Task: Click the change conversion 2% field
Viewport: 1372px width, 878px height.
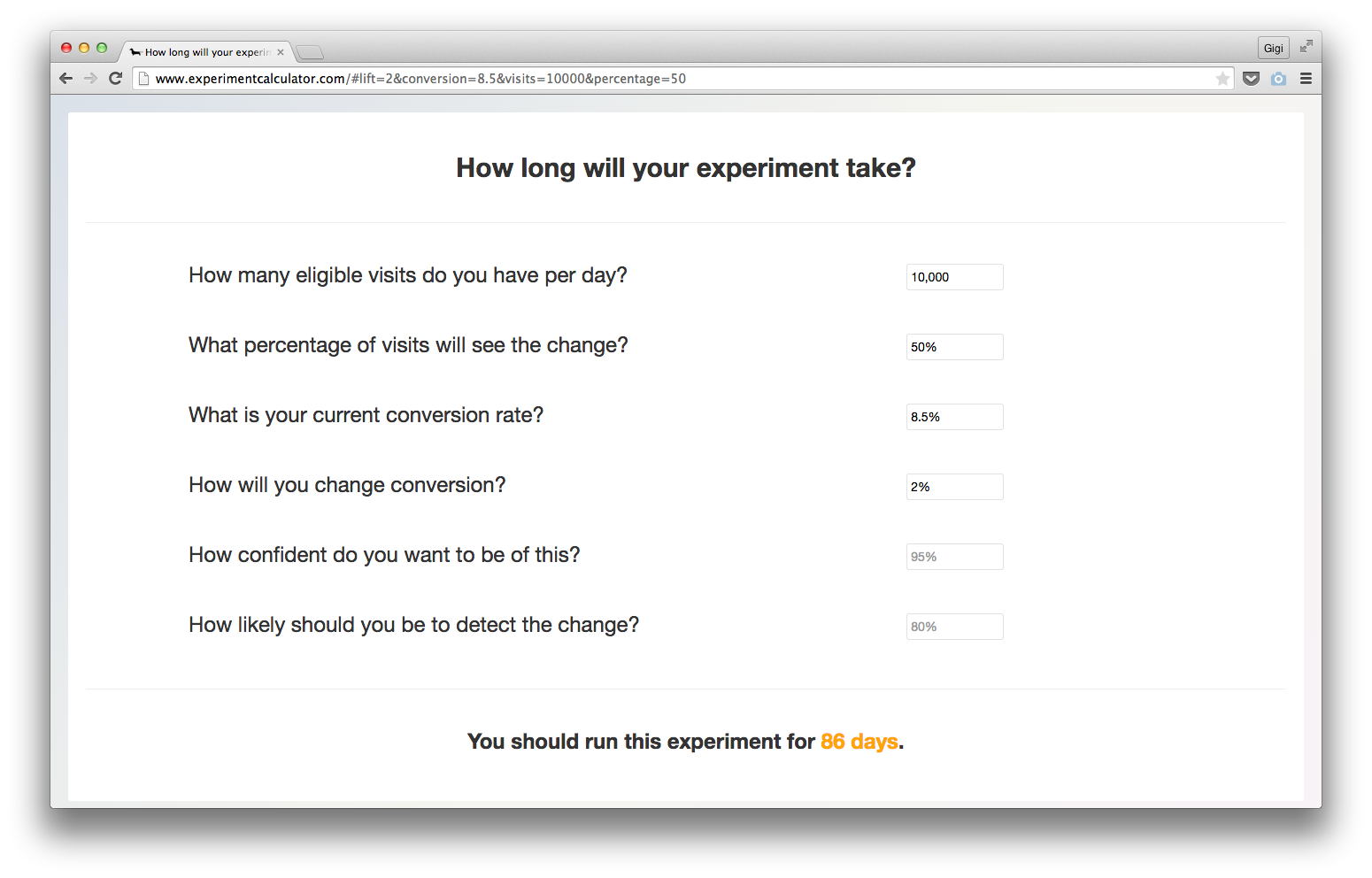Action: [954, 487]
